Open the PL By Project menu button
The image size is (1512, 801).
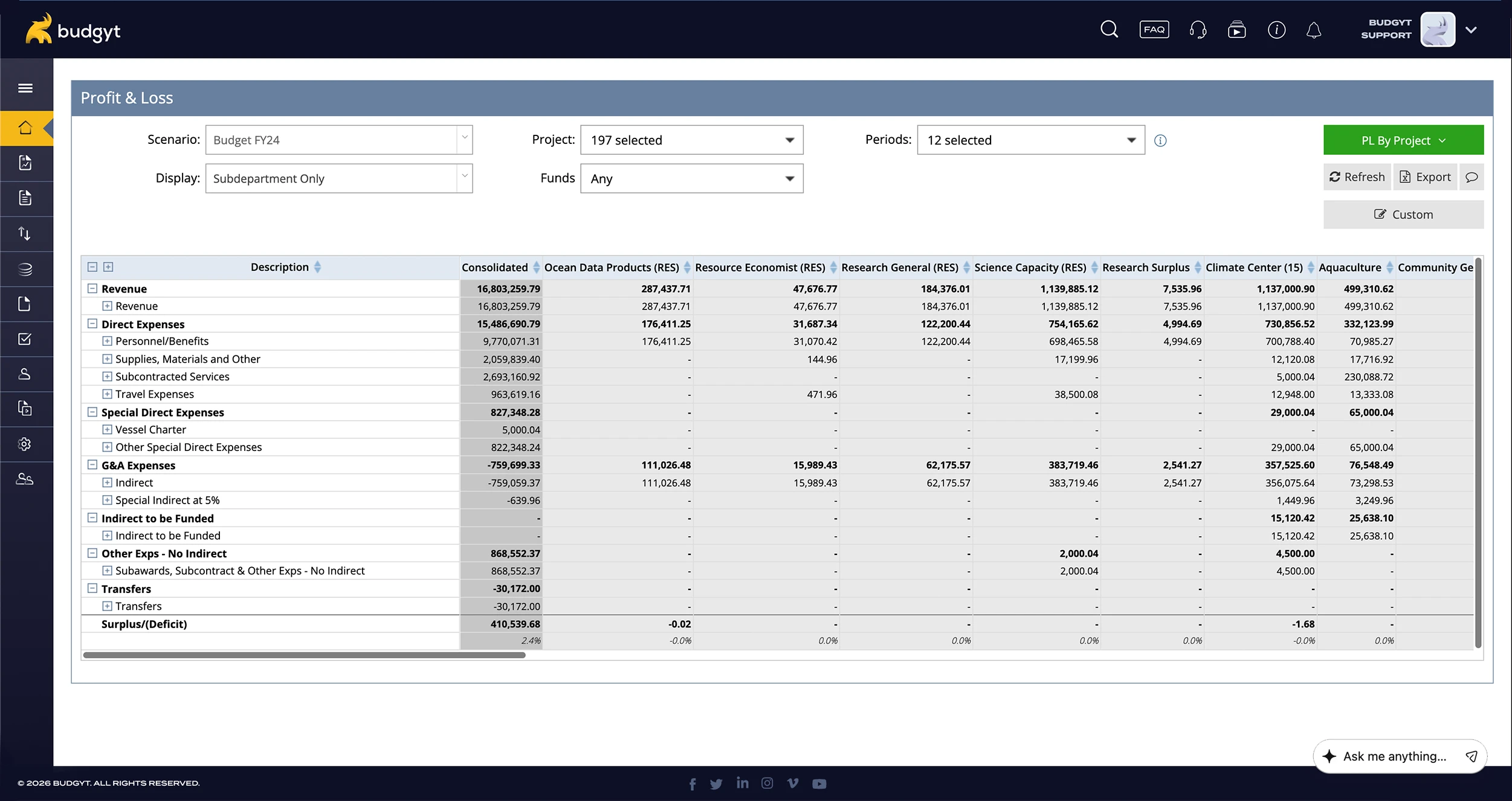pos(1403,141)
